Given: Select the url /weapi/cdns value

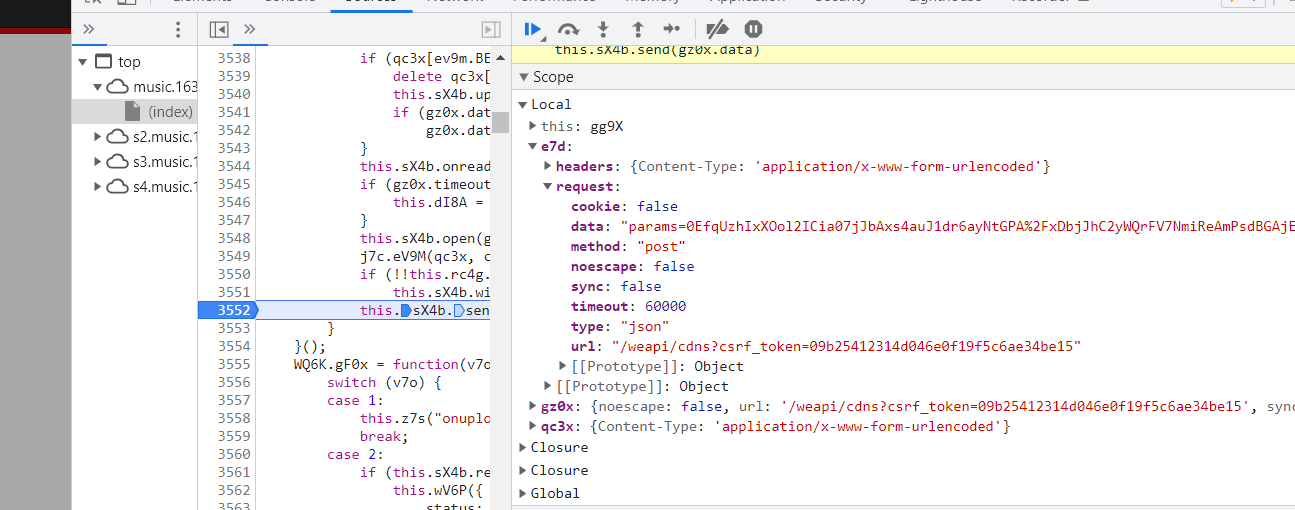Looking at the screenshot, I should click(x=846, y=346).
